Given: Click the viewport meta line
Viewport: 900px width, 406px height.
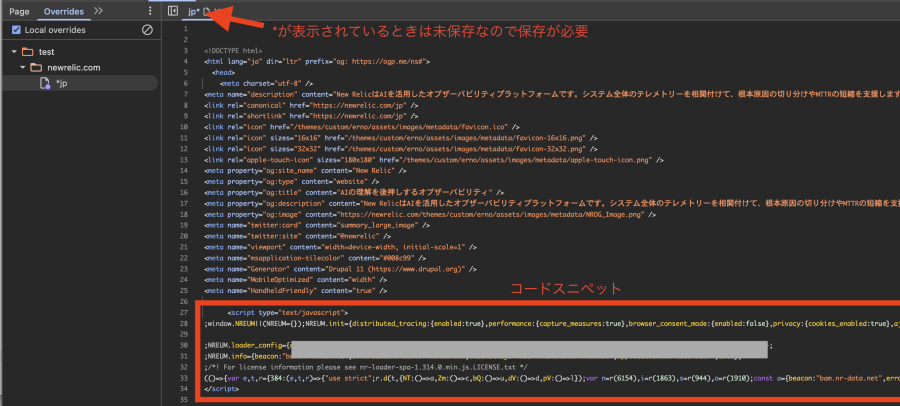Looking at the screenshot, I should pyautogui.click(x=340, y=248).
